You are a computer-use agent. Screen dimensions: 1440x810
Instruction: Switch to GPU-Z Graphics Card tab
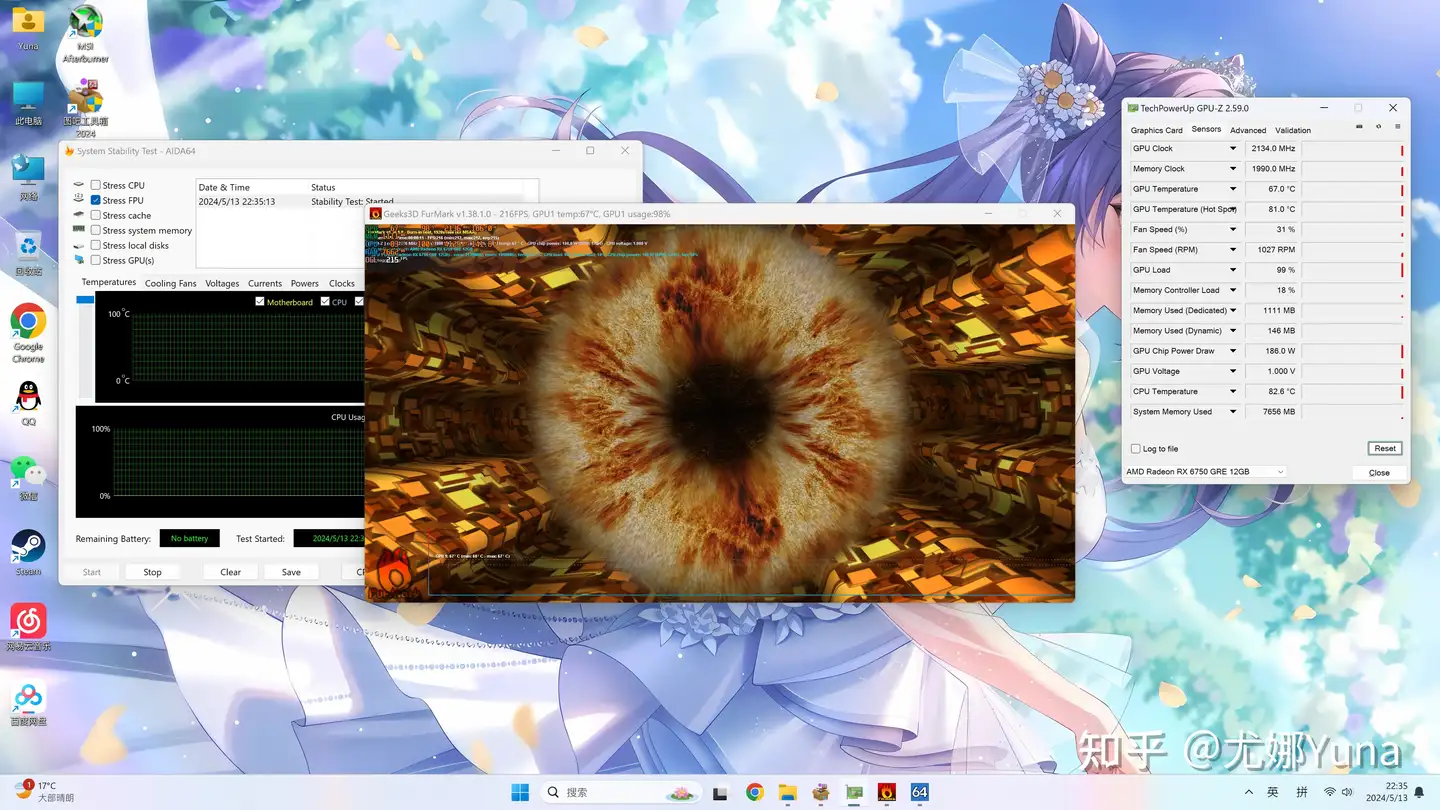(1156, 130)
